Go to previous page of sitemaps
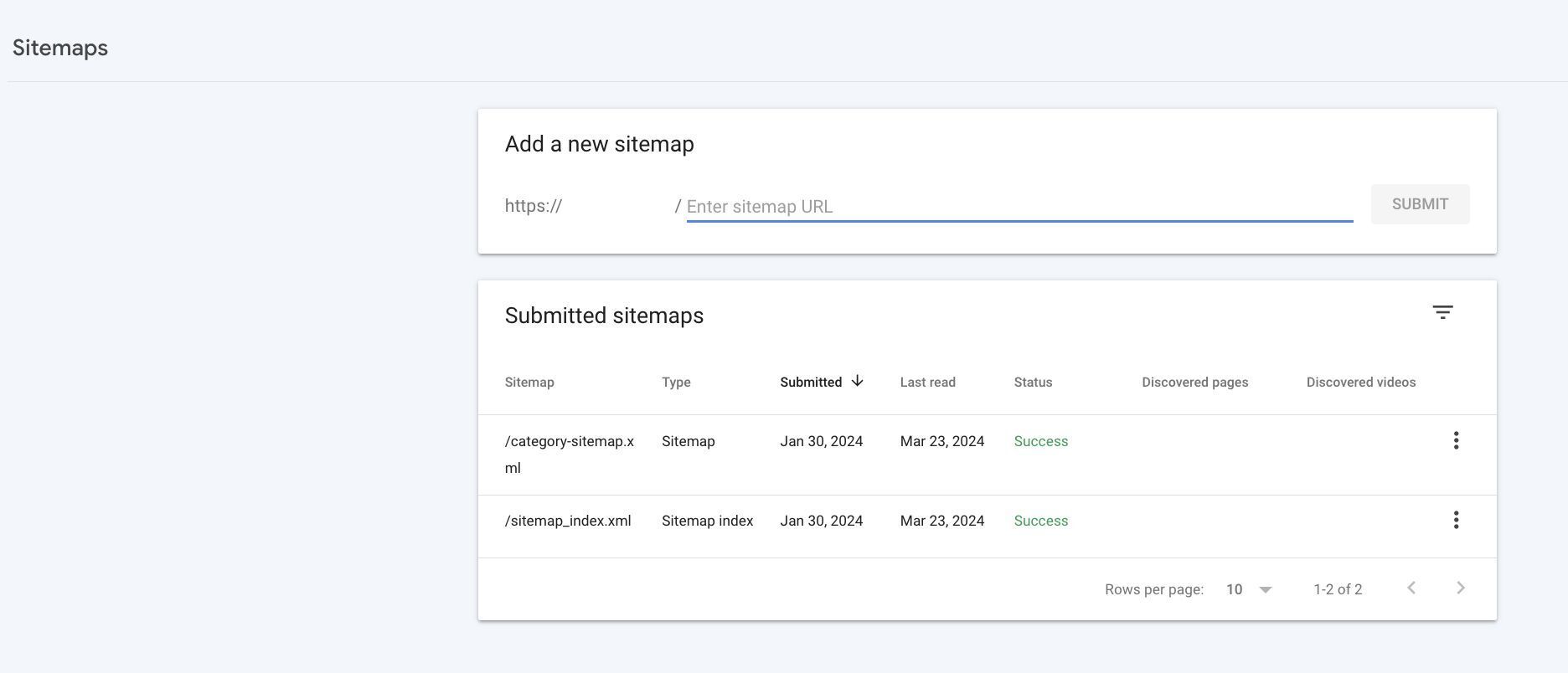 [1411, 588]
